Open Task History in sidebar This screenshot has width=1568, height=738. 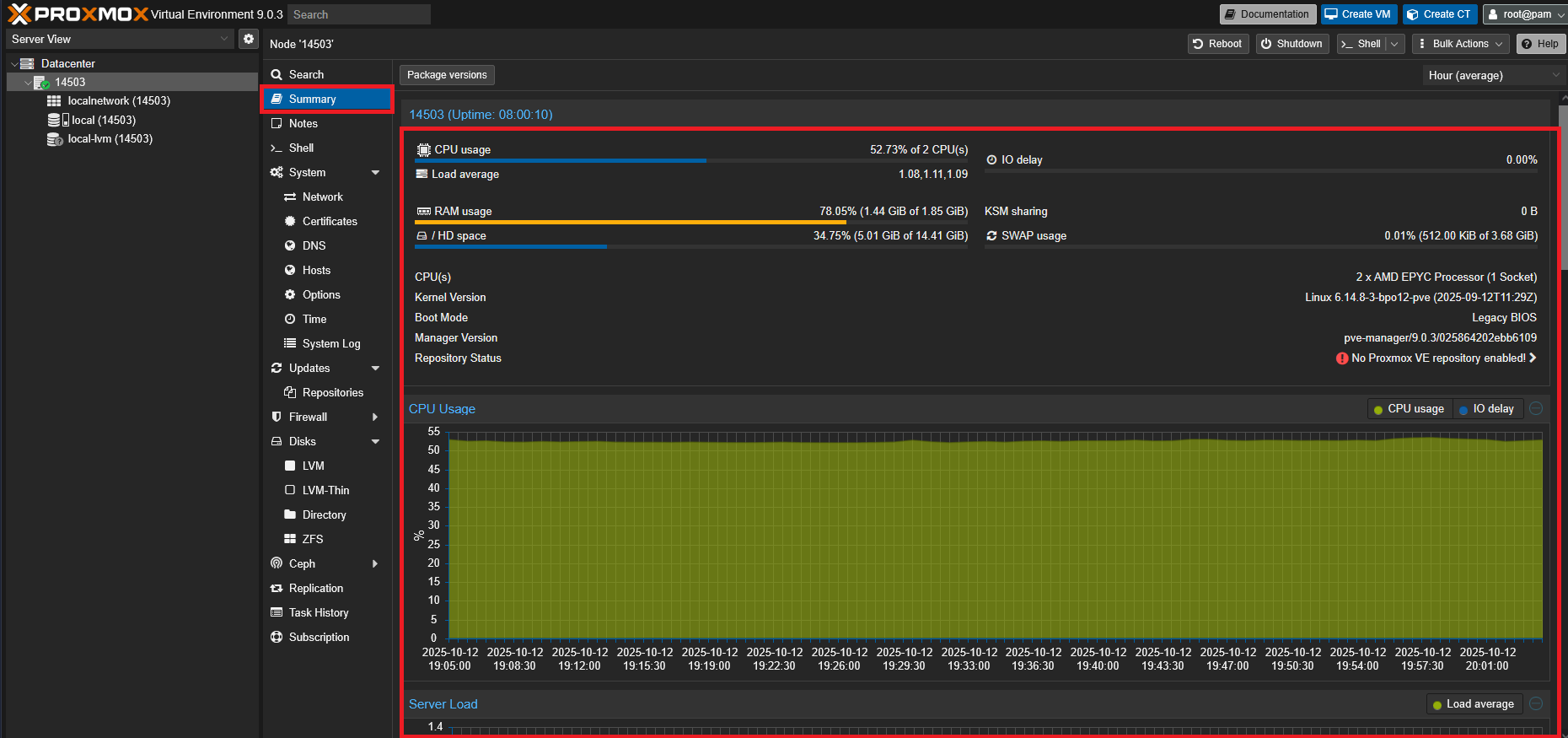click(318, 612)
